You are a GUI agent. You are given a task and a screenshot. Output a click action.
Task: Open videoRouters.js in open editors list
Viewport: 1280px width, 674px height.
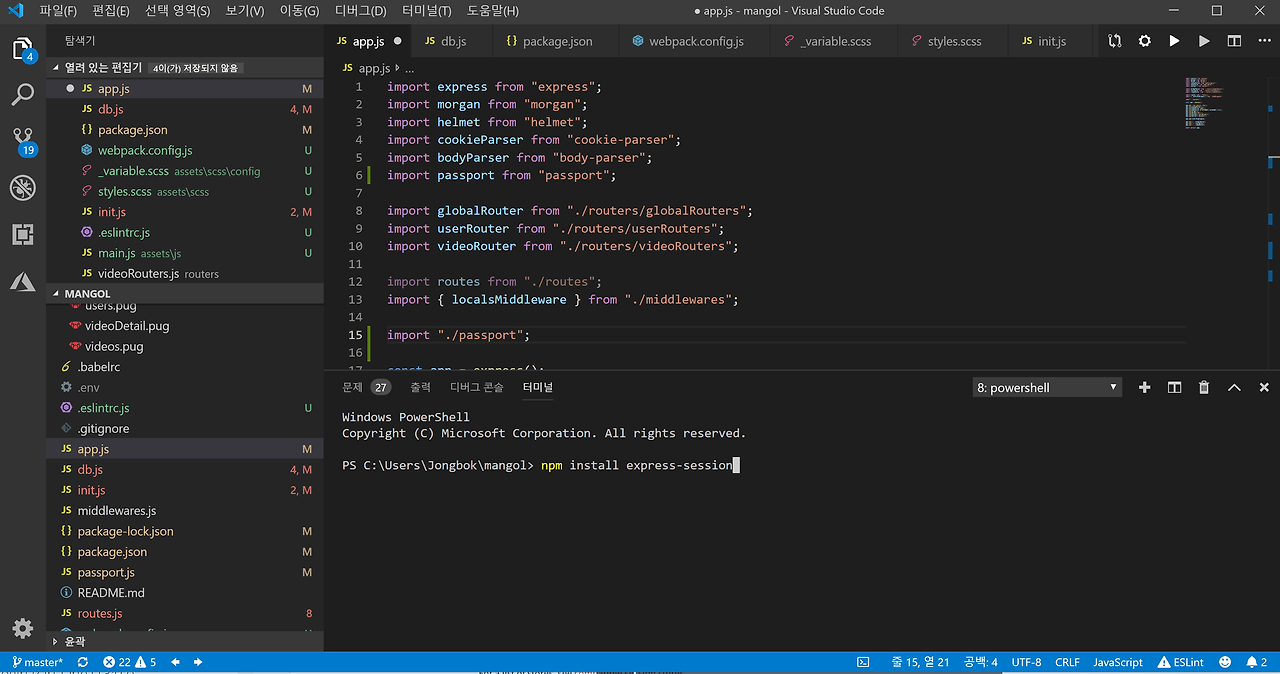click(186, 273)
